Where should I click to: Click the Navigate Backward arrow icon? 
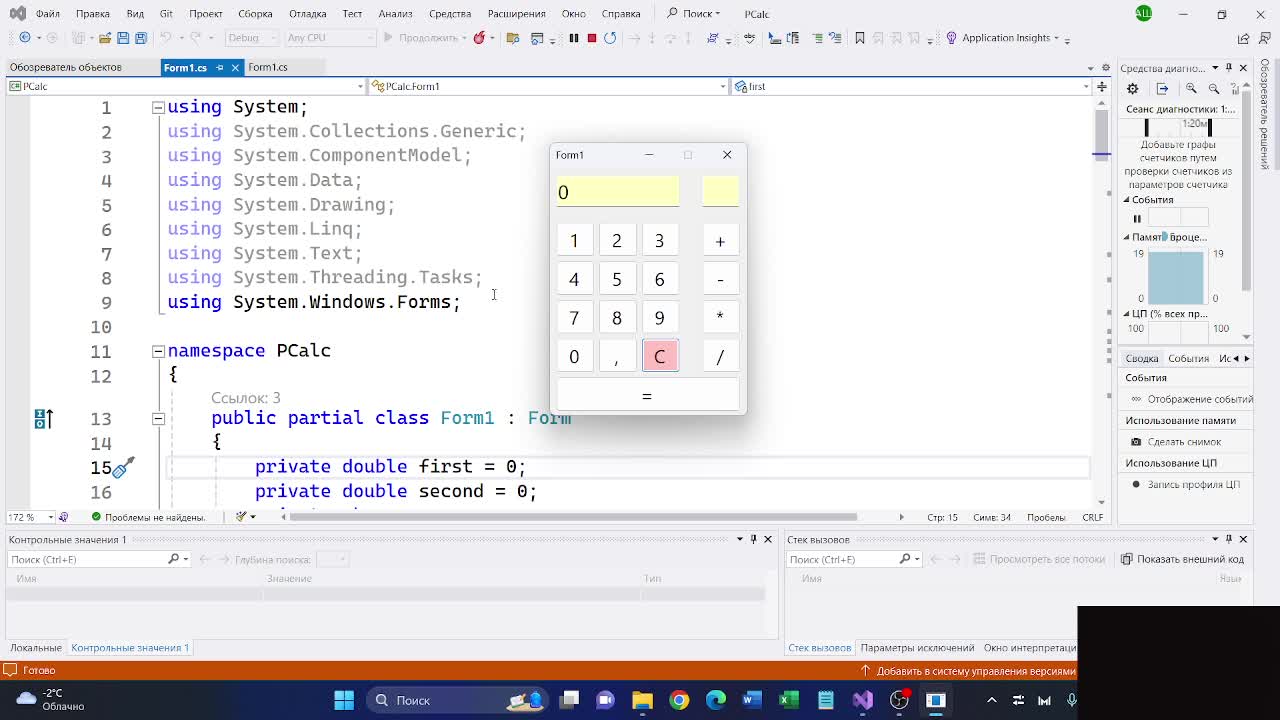click(x=25, y=38)
